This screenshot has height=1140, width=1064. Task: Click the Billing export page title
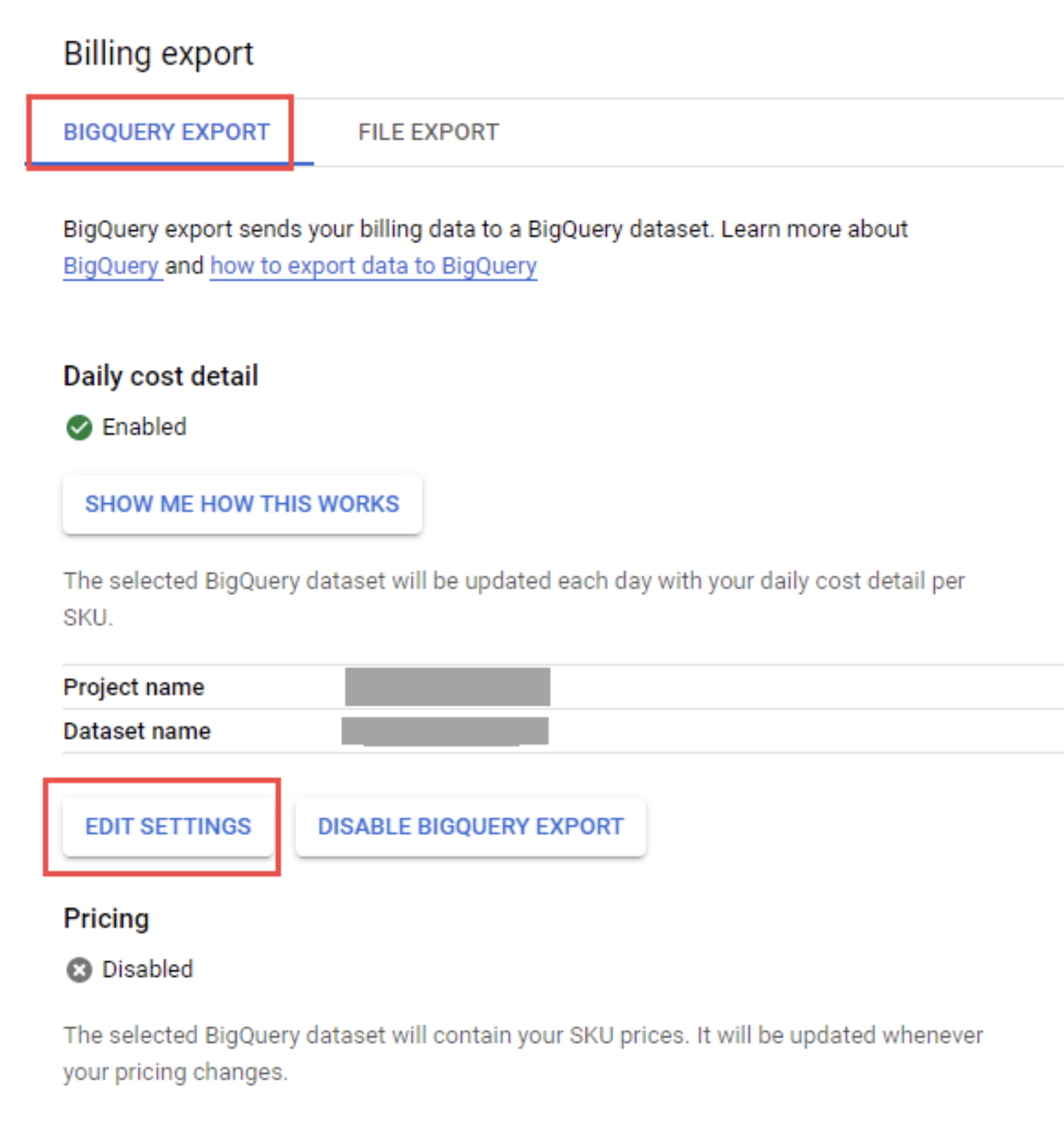pos(158,54)
